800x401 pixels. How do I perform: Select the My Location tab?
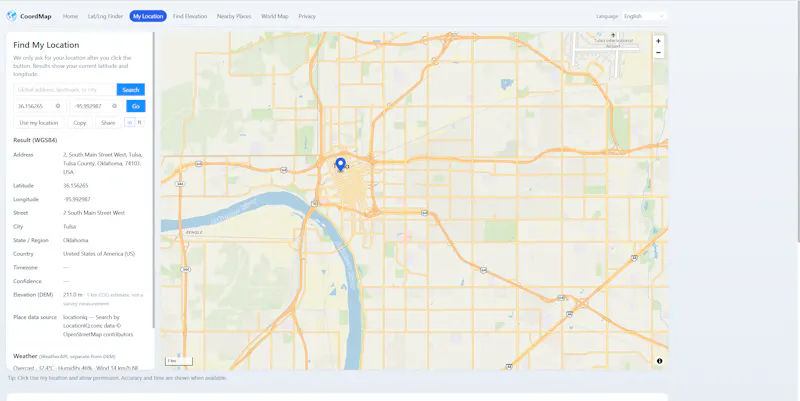pos(148,16)
